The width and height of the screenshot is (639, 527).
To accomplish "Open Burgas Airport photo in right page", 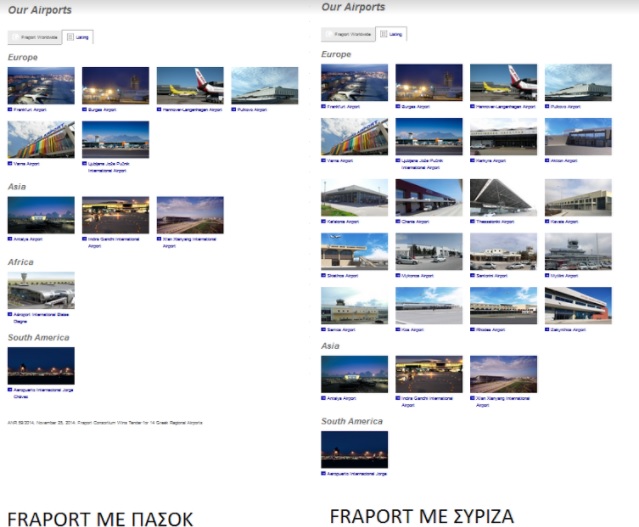I will point(429,82).
